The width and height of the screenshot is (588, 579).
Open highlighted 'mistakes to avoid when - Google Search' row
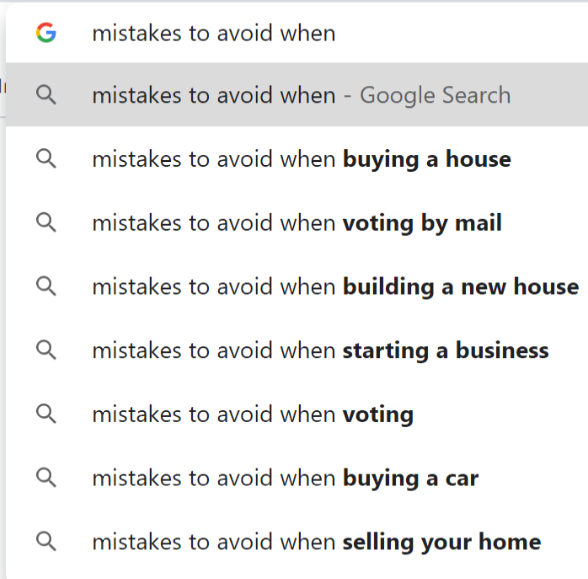click(x=297, y=95)
